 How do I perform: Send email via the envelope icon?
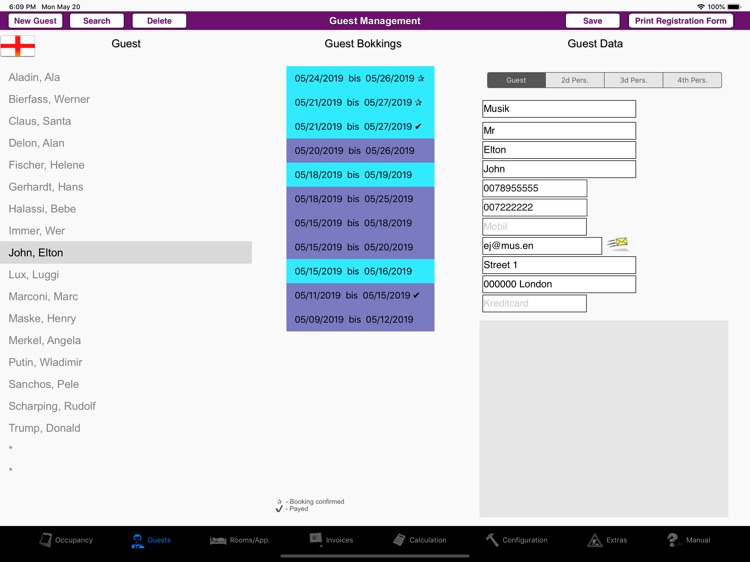[618, 244]
